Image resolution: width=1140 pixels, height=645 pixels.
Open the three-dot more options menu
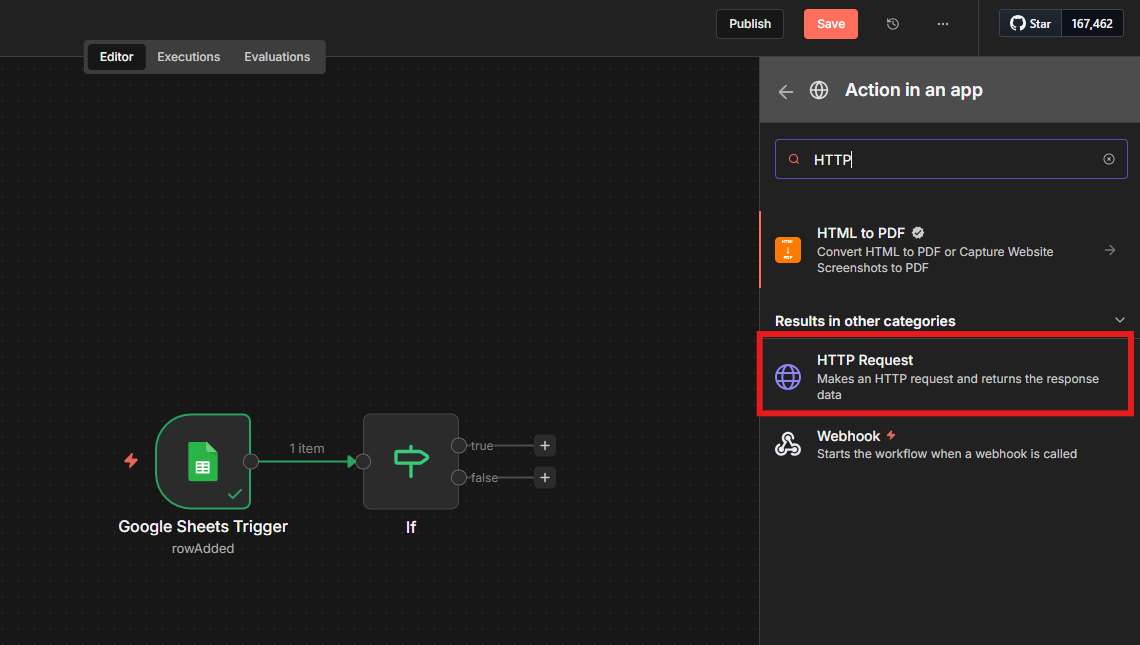point(942,24)
